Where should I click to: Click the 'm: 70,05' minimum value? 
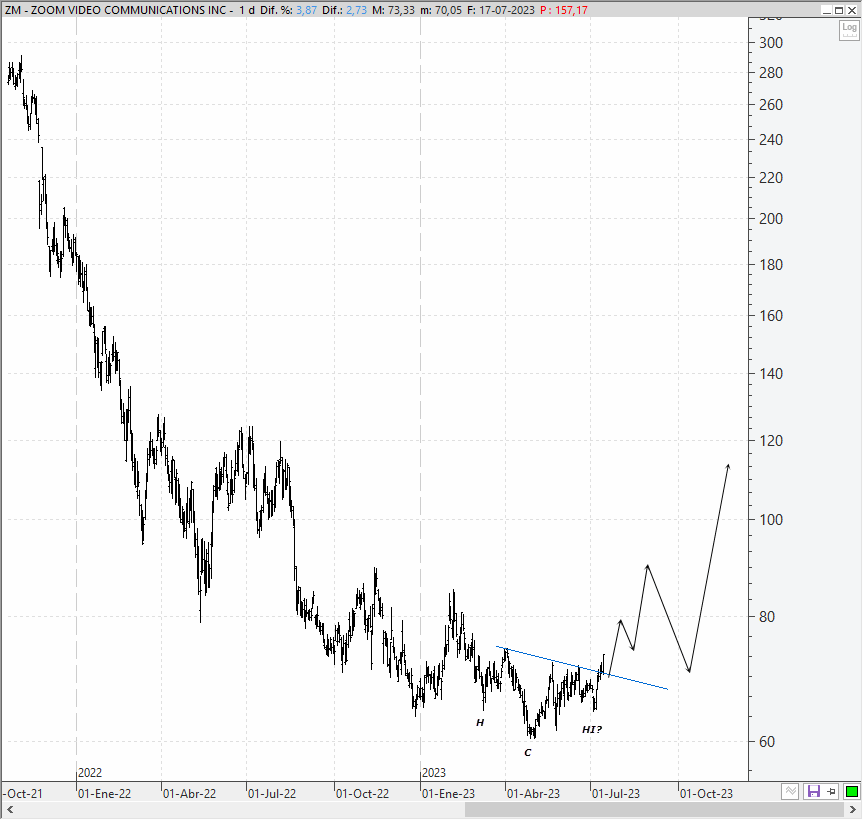pyautogui.click(x=440, y=10)
